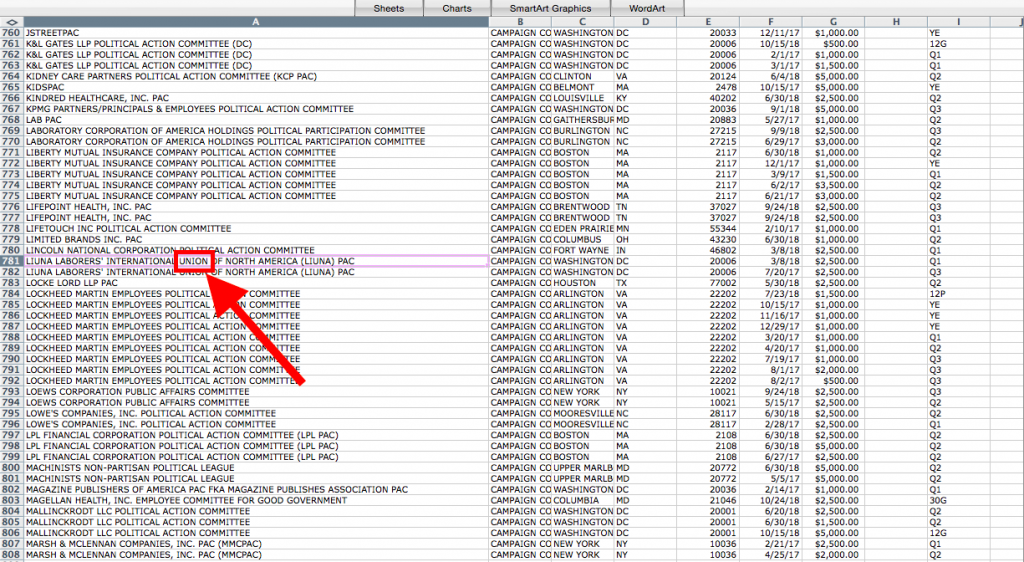Select row 808 header
The width and height of the screenshot is (1024, 562).
tap(12, 555)
